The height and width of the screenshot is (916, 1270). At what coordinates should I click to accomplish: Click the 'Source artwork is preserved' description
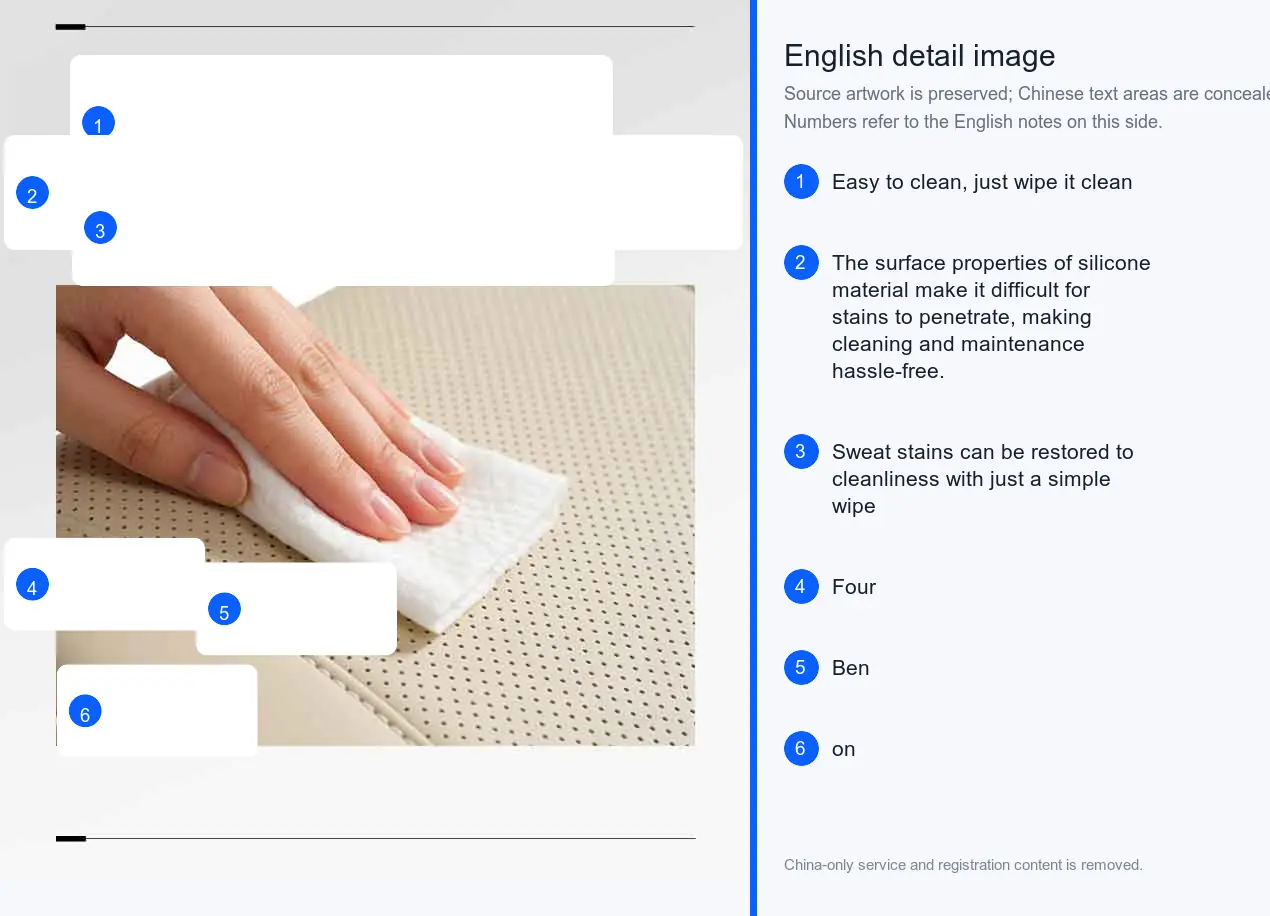1027,108
